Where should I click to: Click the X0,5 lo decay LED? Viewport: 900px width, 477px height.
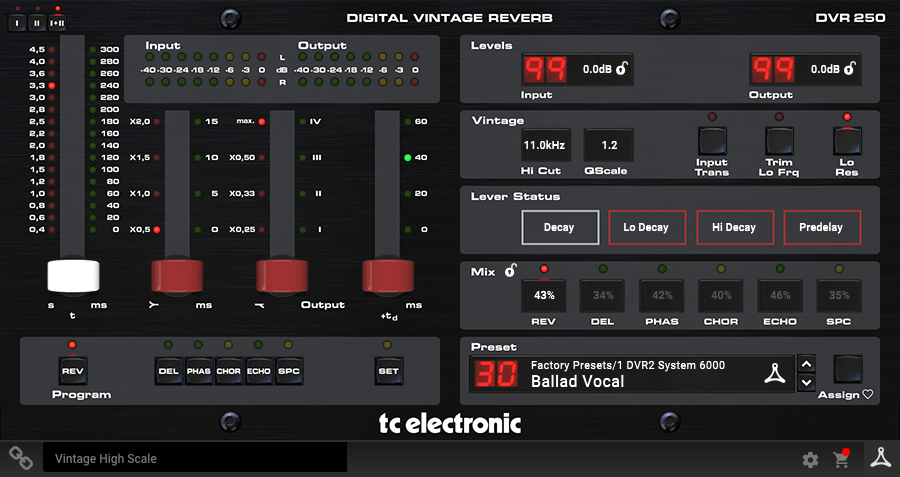click(x=156, y=230)
